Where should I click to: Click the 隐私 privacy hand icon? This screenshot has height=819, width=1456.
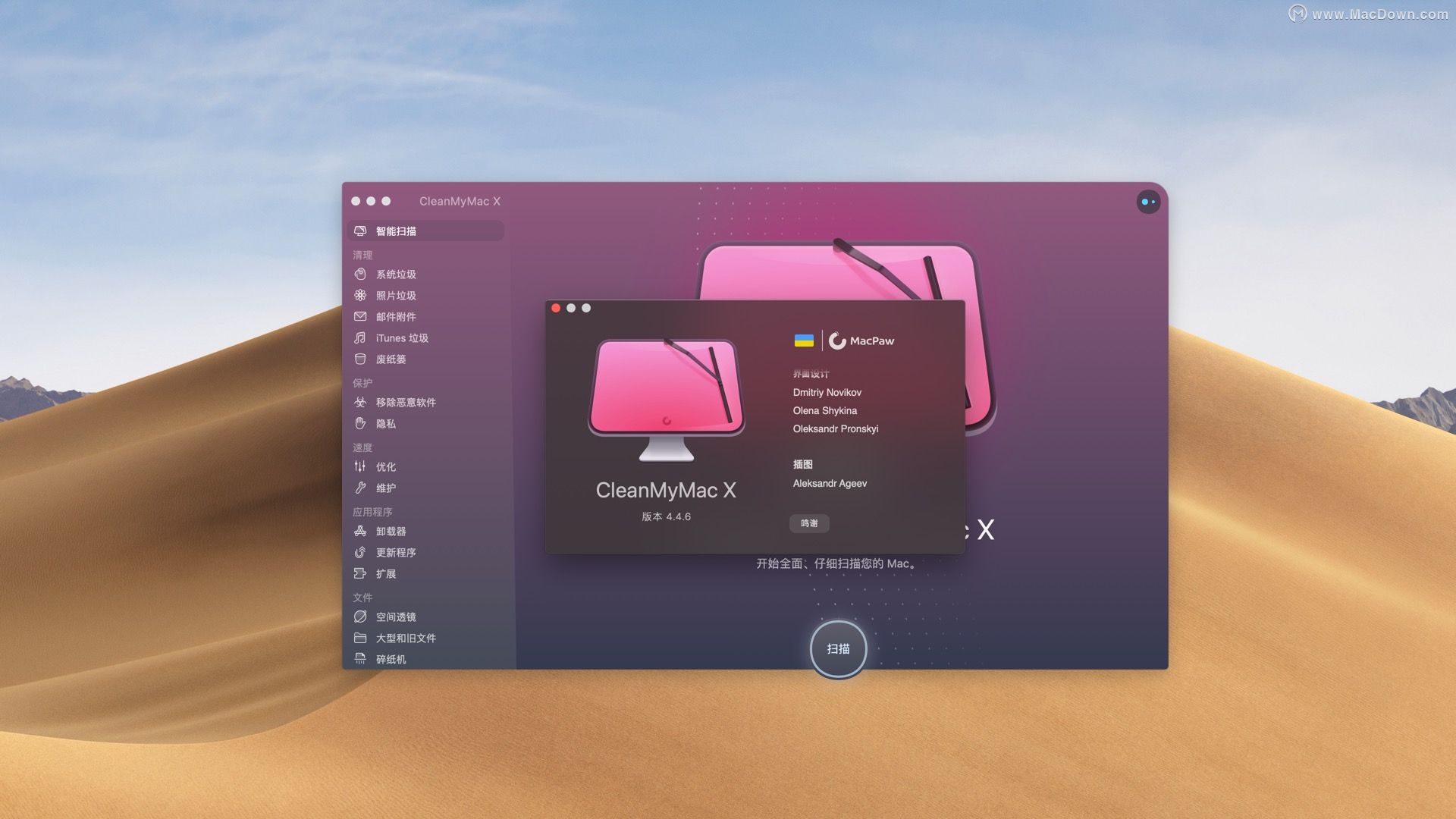click(x=360, y=423)
